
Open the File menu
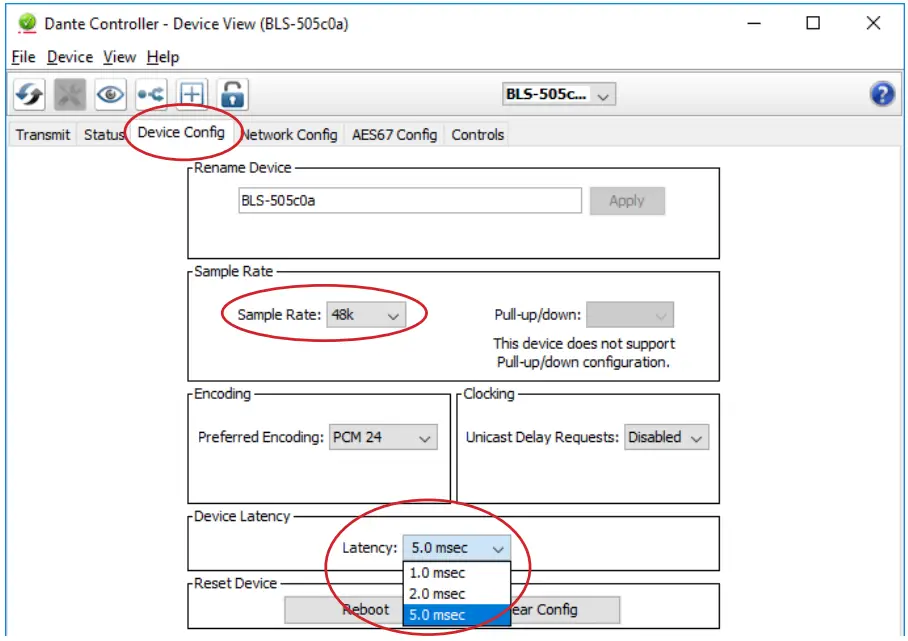(x=24, y=57)
